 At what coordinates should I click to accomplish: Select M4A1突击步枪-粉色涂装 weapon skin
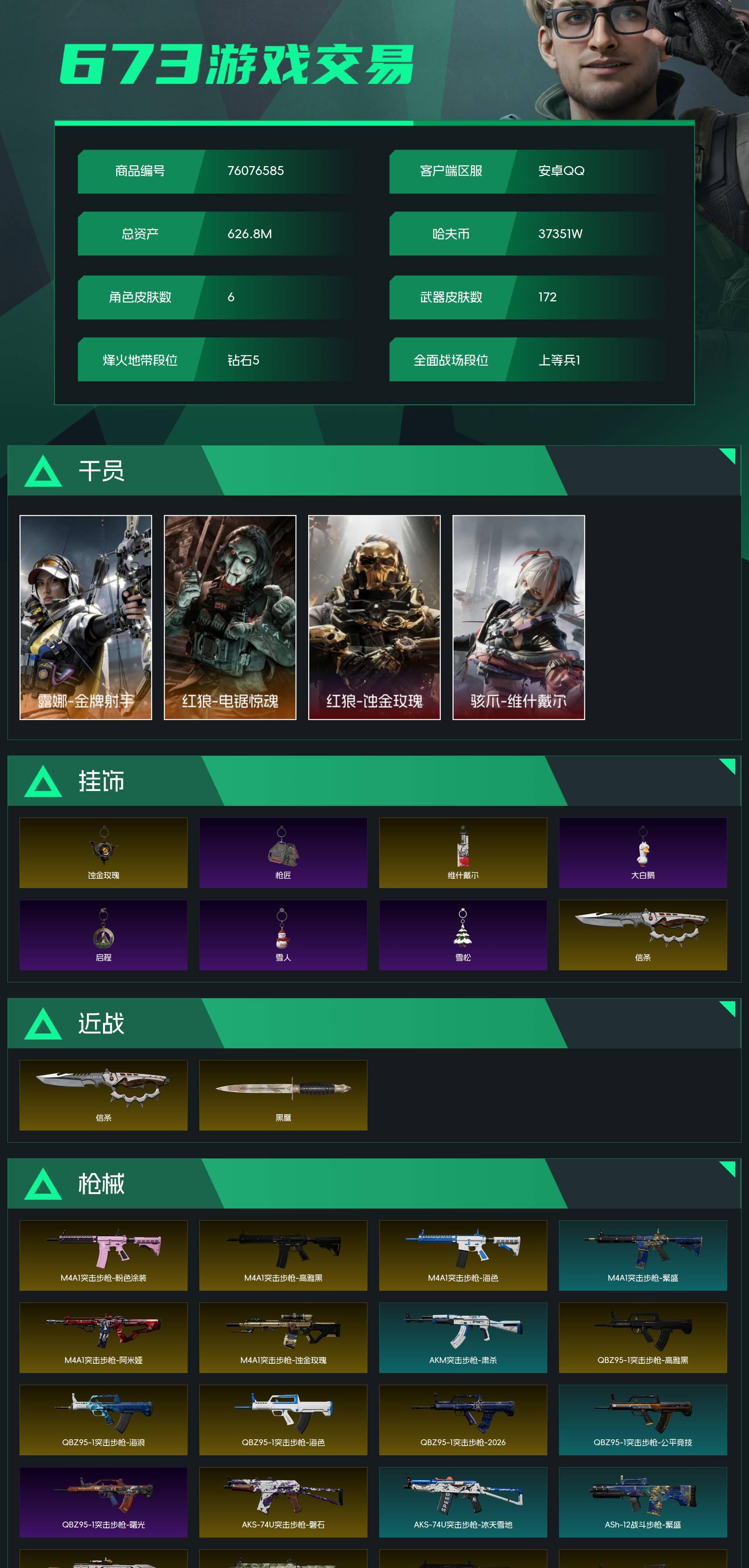click(x=103, y=1255)
